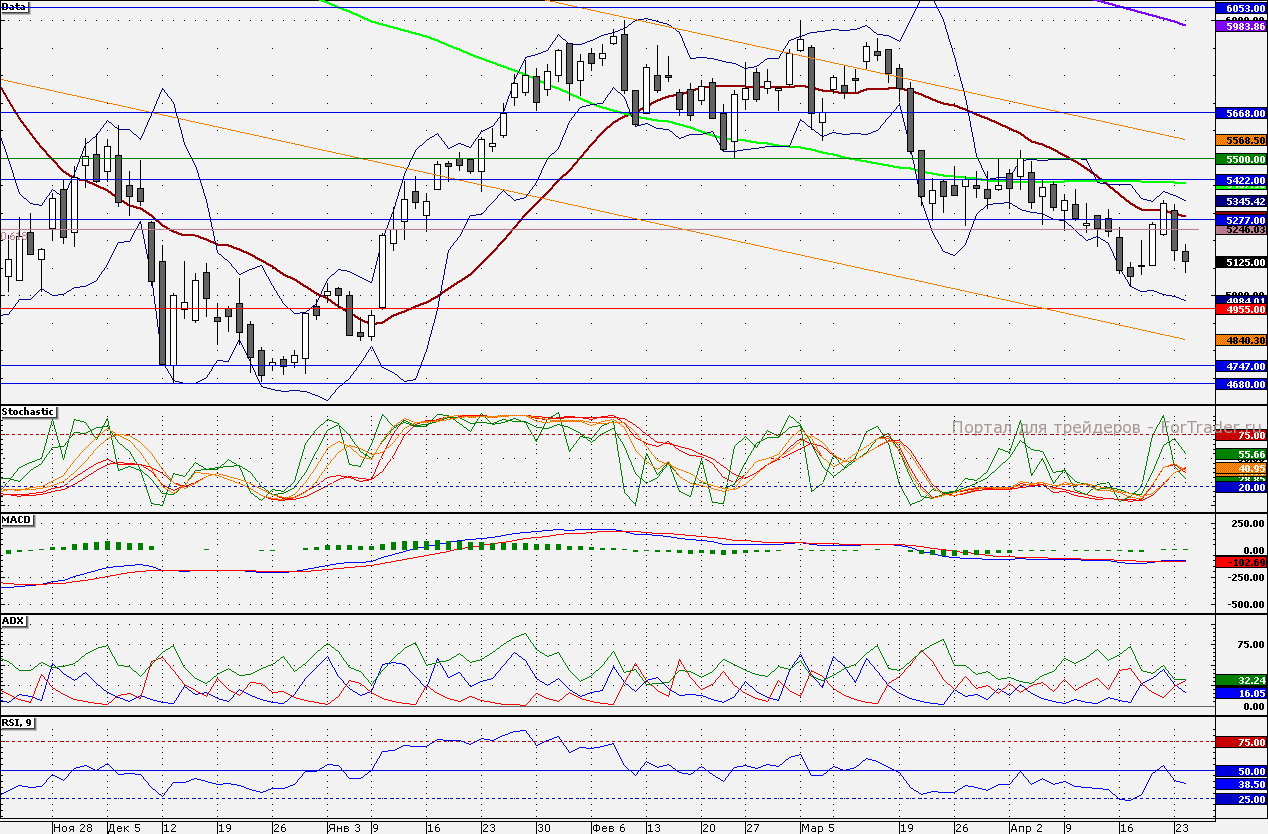1268x834 pixels.
Task: Click the black 5125.00 current price label
Action: 1241,262
